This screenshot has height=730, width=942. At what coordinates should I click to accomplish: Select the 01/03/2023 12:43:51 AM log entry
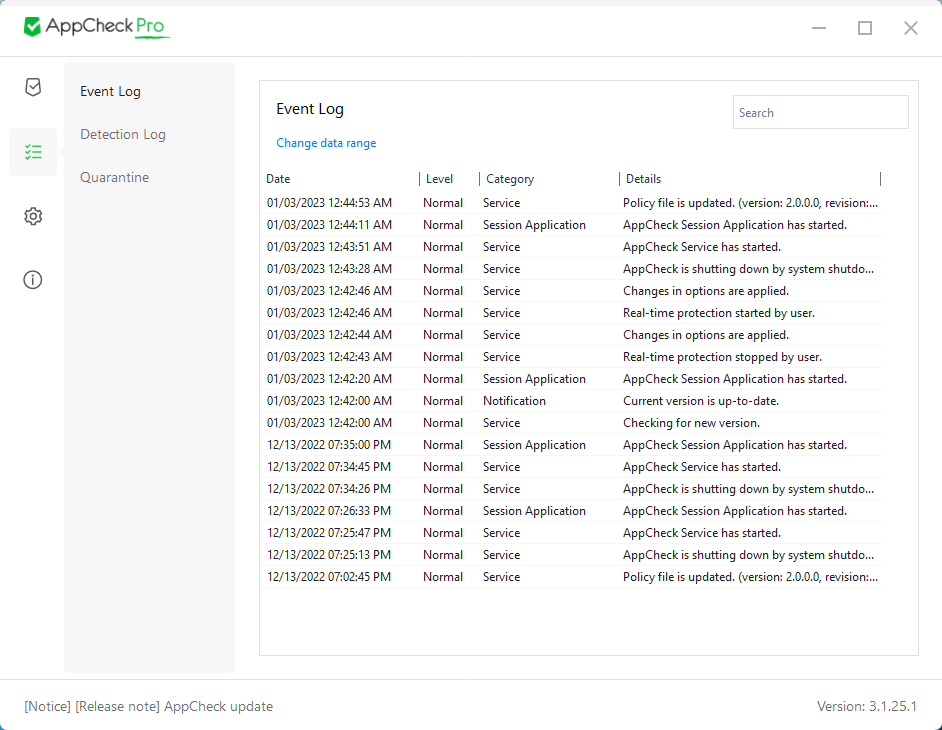click(571, 247)
